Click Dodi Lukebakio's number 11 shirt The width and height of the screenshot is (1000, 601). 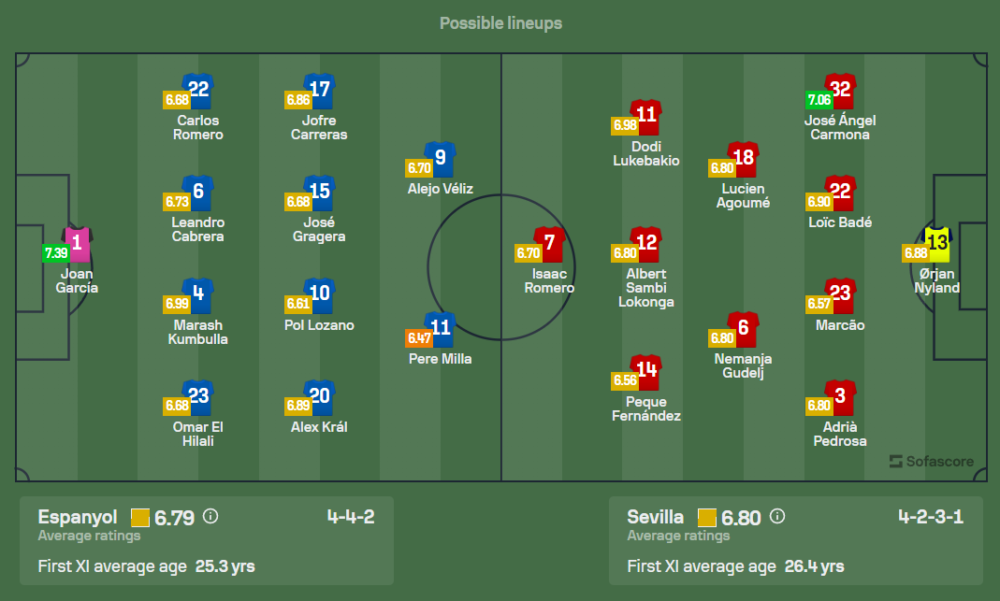coord(646,116)
